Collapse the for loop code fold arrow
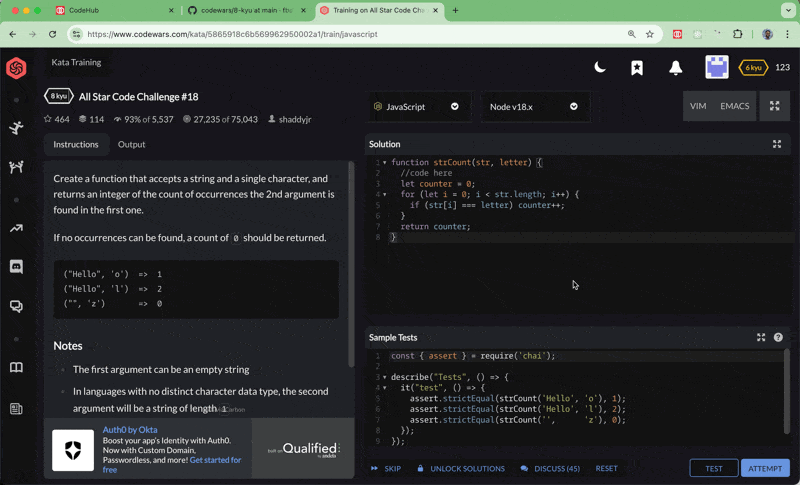This screenshot has height=485, width=800. [x=384, y=194]
